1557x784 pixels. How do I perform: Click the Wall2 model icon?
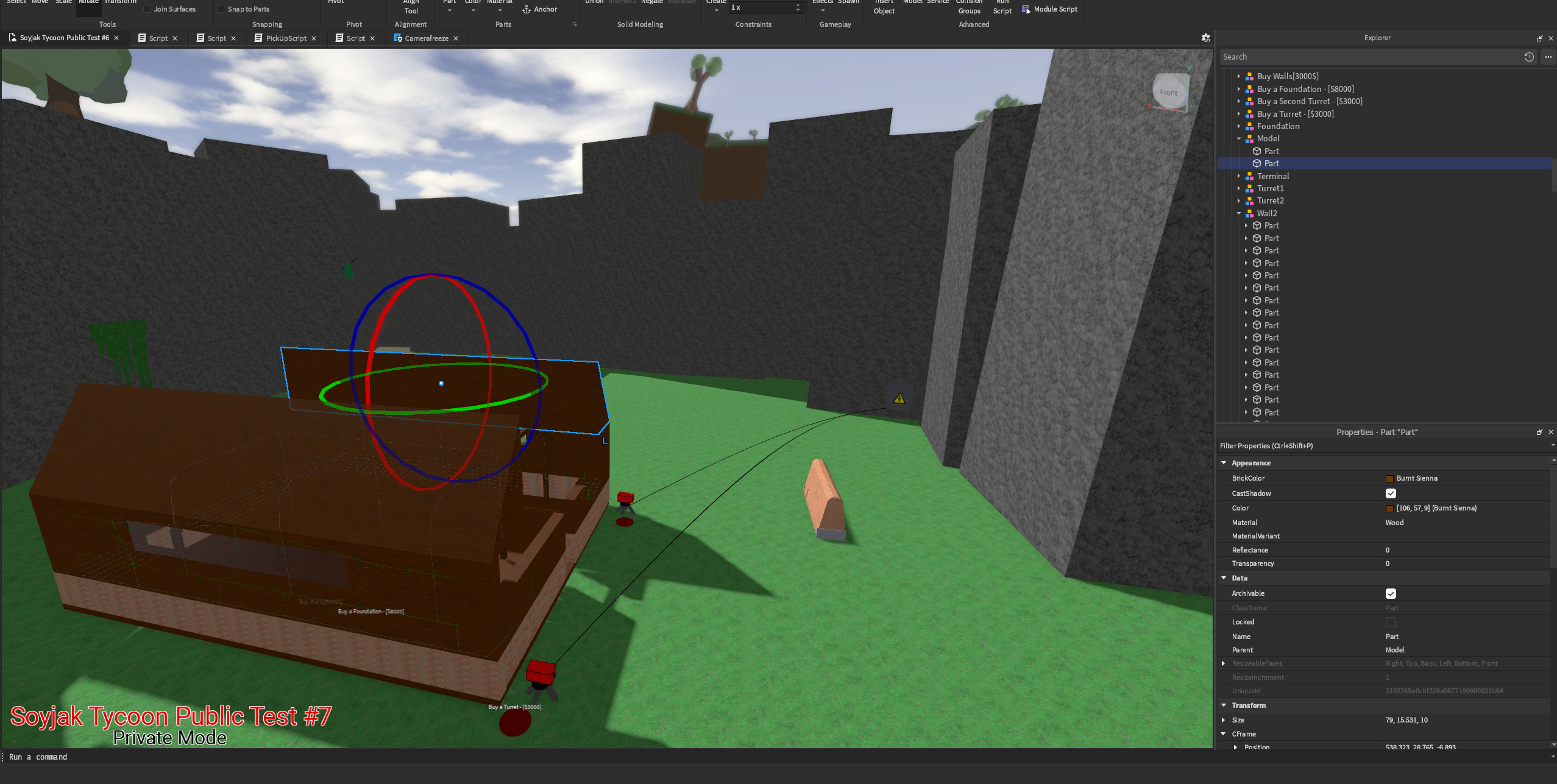tap(1249, 213)
